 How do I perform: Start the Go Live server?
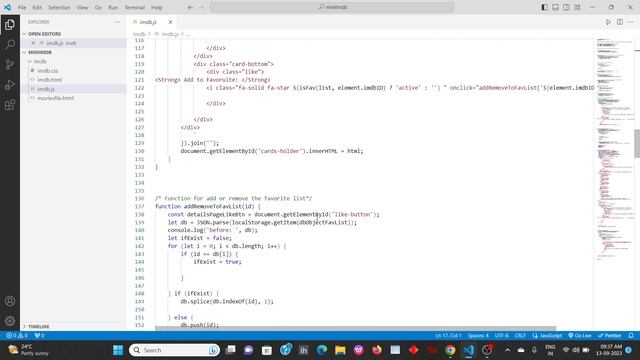[580, 336]
